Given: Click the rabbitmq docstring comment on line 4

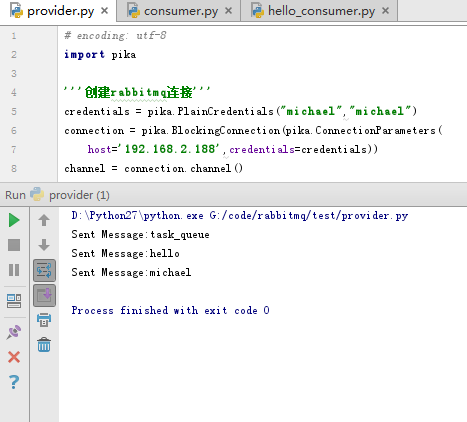Looking at the screenshot, I should click(x=137, y=92).
